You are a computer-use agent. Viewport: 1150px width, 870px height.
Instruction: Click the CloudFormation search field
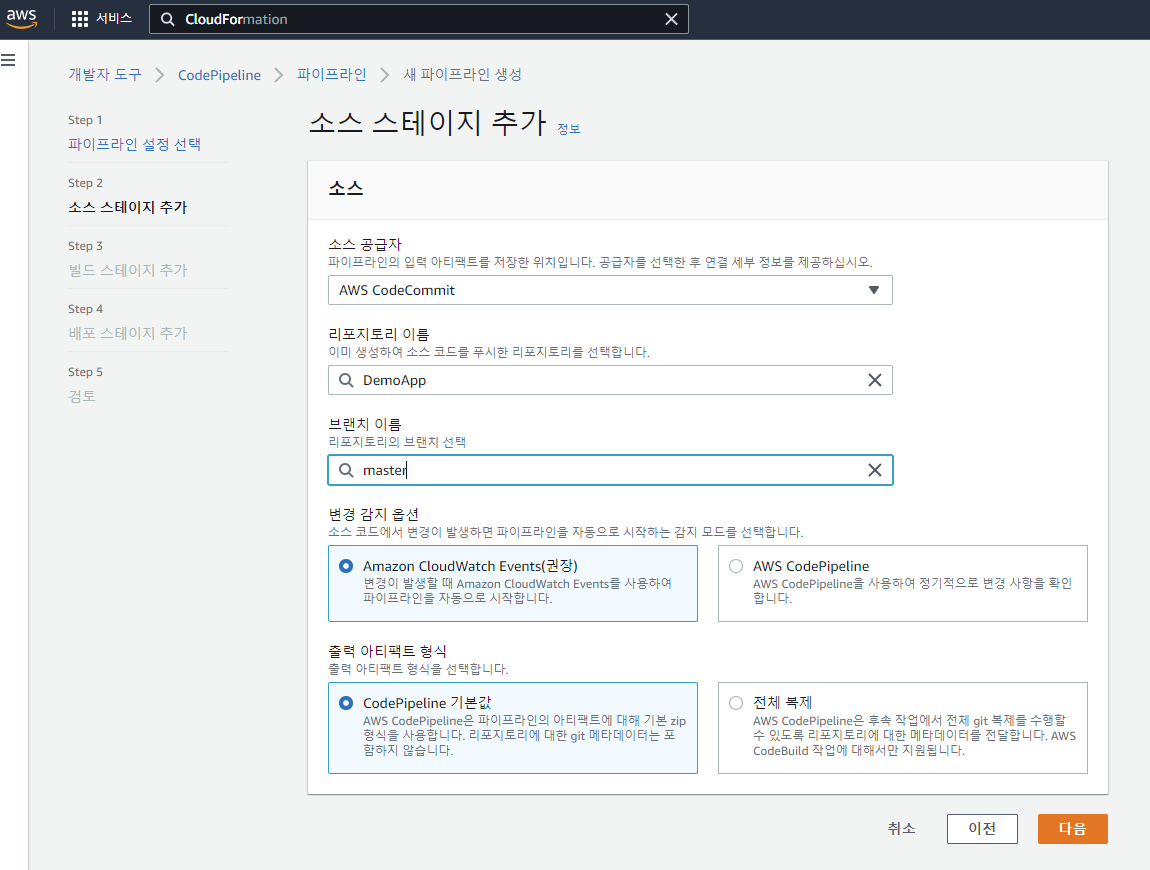[418, 19]
